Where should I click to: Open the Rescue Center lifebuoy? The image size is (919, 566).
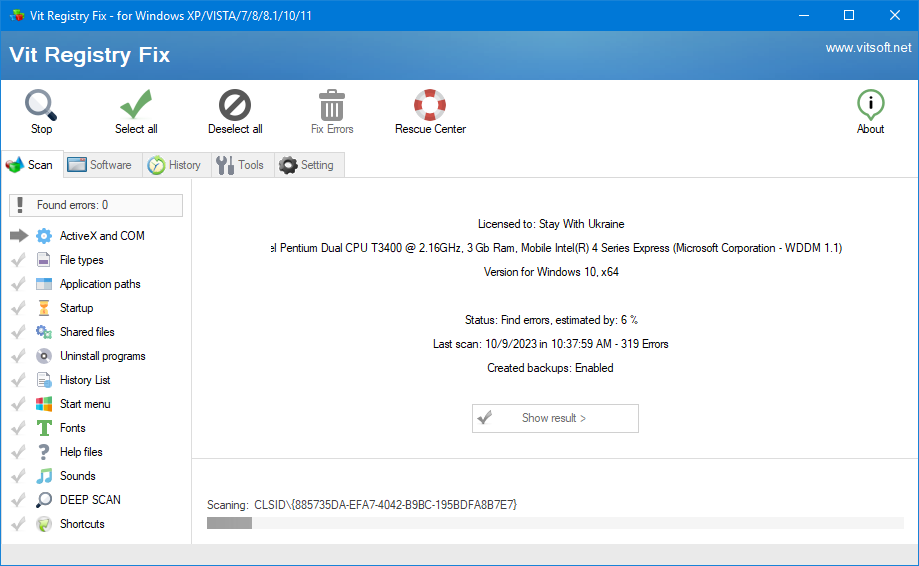pyautogui.click(x=430, y=105)
